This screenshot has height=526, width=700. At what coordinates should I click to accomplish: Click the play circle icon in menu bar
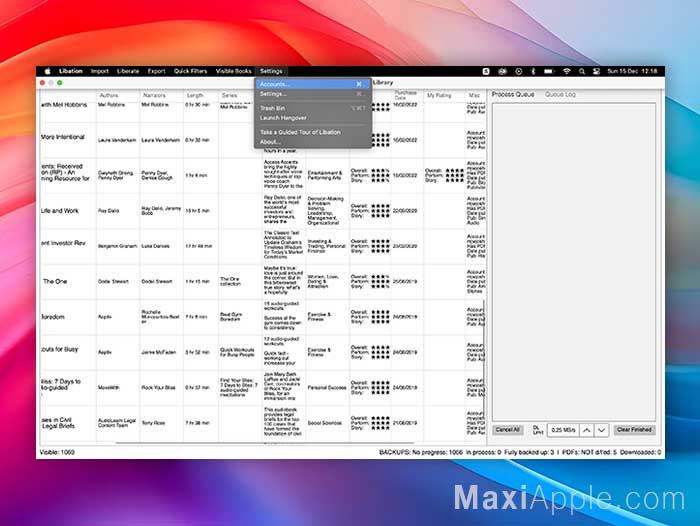point(518,71)
